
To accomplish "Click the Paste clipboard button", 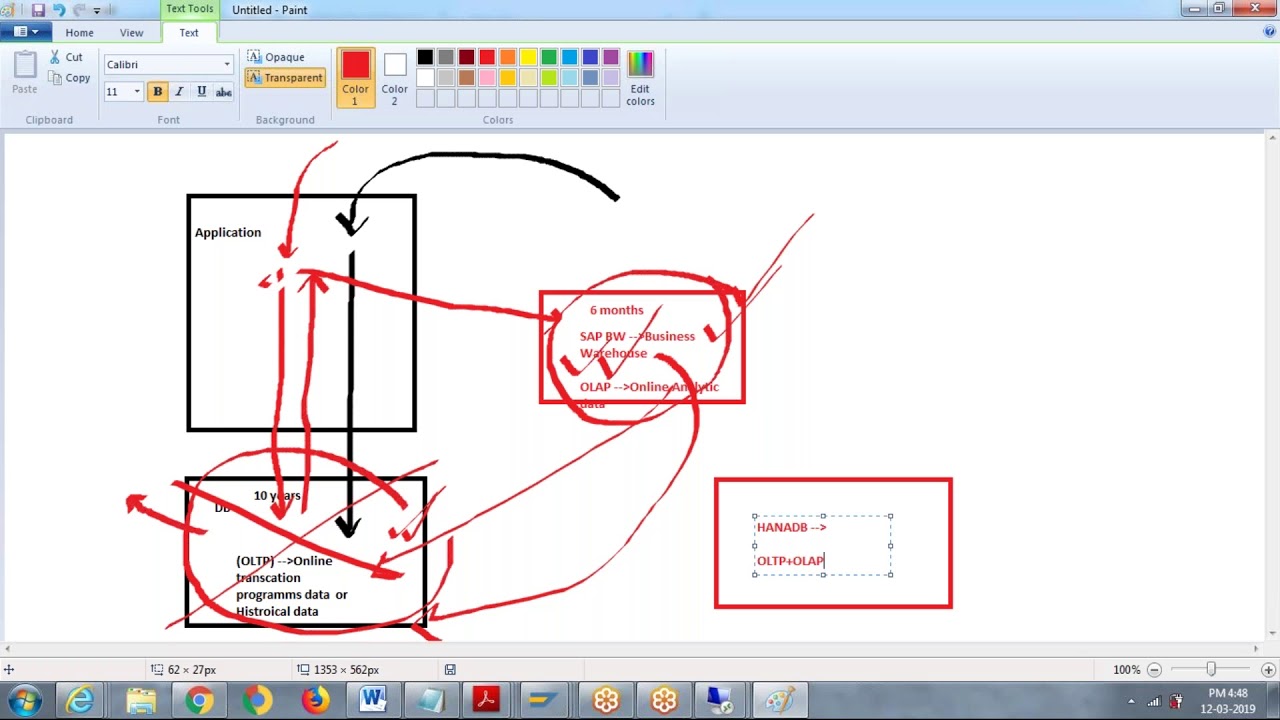I will point(25,74).
